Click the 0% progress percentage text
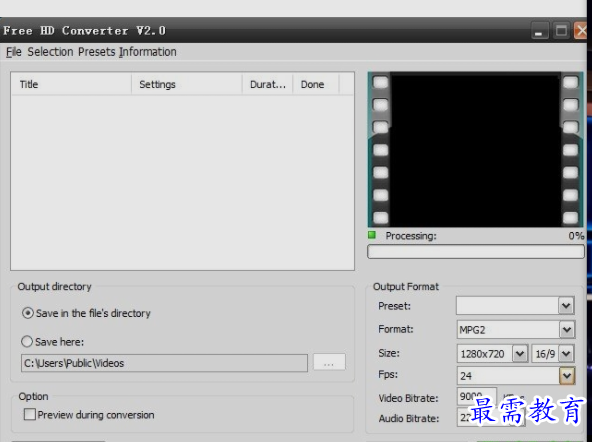The width and height of the screenshot is (592, 442). (x=576, y=236)
